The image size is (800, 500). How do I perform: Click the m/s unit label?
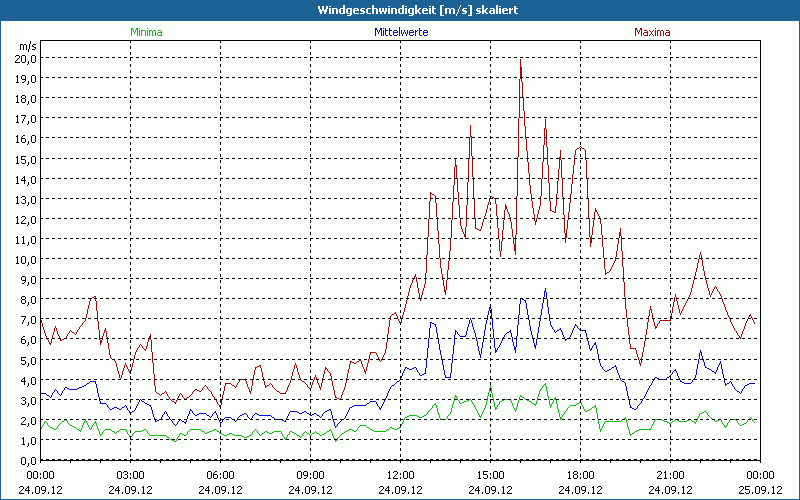coord(27,46)
